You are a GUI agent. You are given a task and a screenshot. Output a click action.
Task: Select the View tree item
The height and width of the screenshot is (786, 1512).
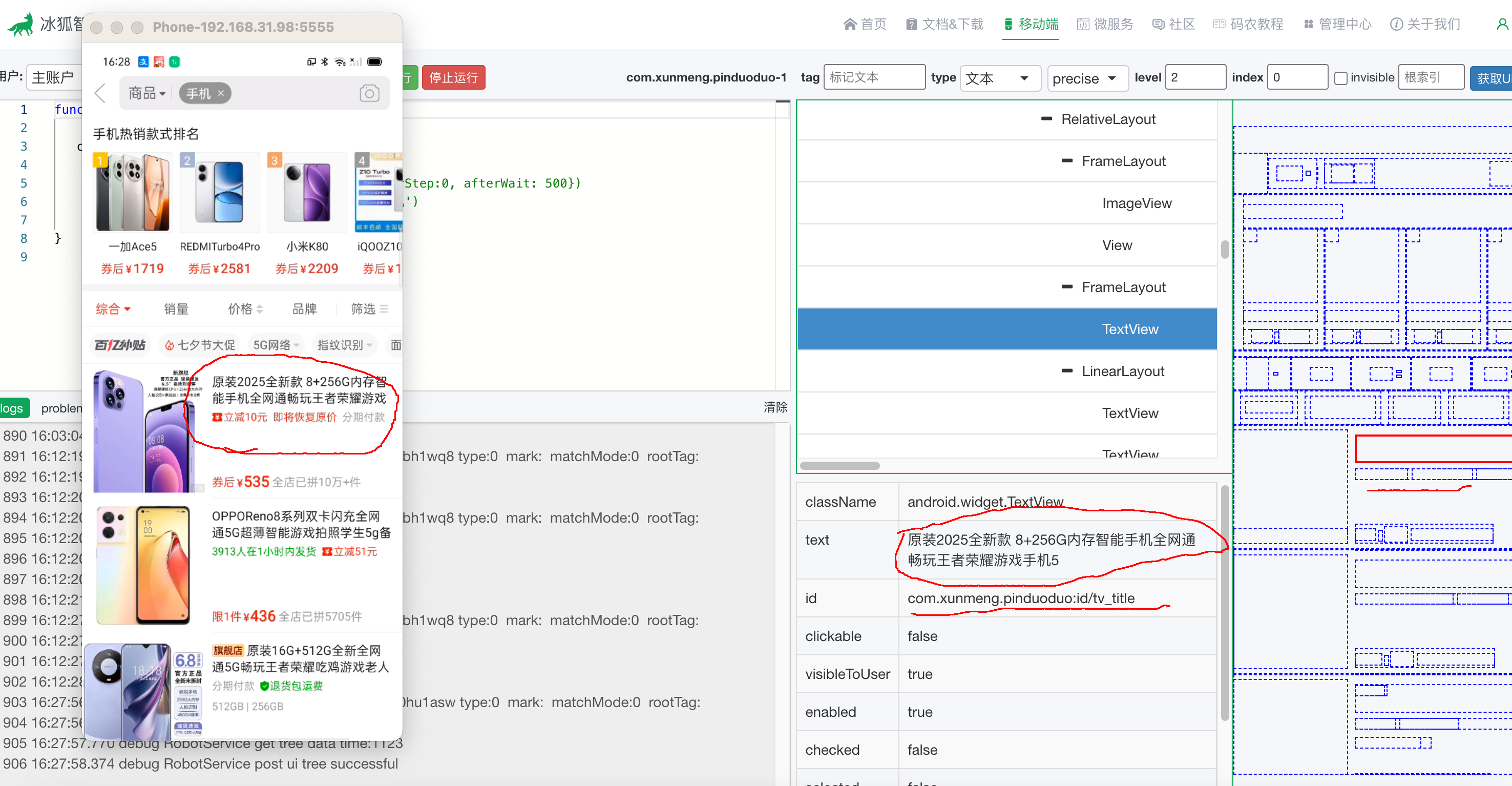click(x=1117, y=245)
